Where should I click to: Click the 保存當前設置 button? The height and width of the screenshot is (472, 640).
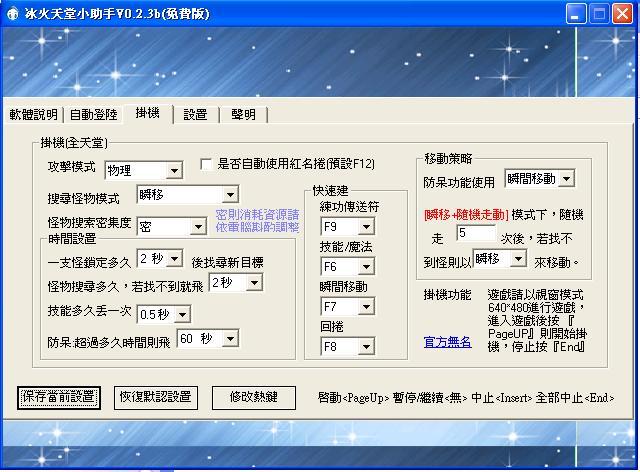point(59,397)
